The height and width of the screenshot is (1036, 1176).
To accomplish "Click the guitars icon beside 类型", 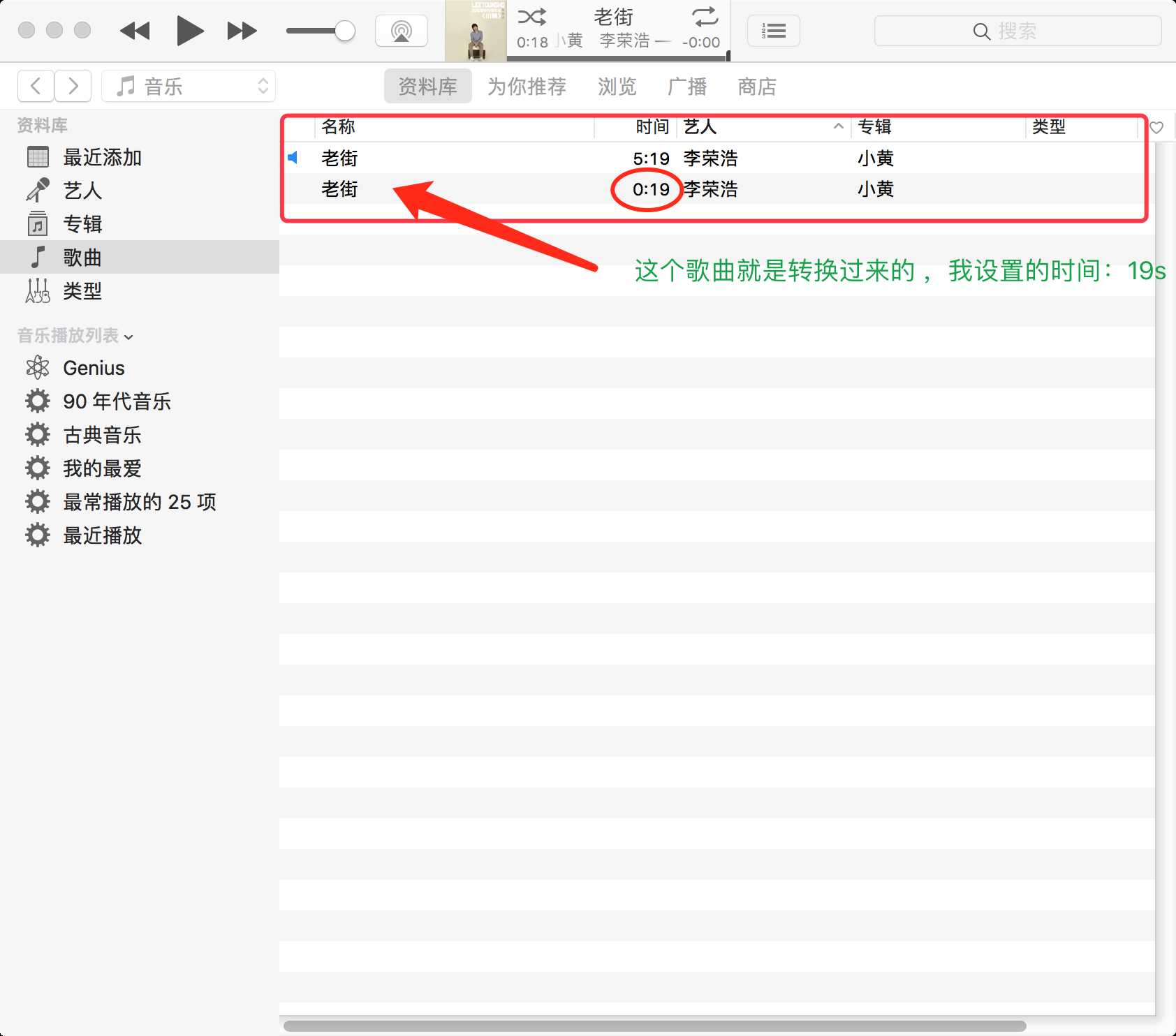I will pyautogui.click(x=38, y=290).
